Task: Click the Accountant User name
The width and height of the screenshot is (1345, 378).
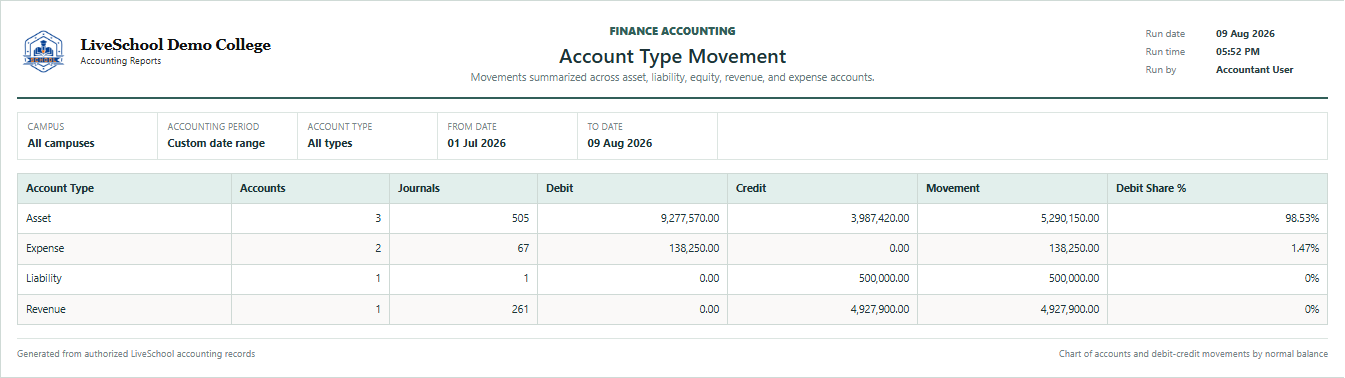Action: 1254,70
